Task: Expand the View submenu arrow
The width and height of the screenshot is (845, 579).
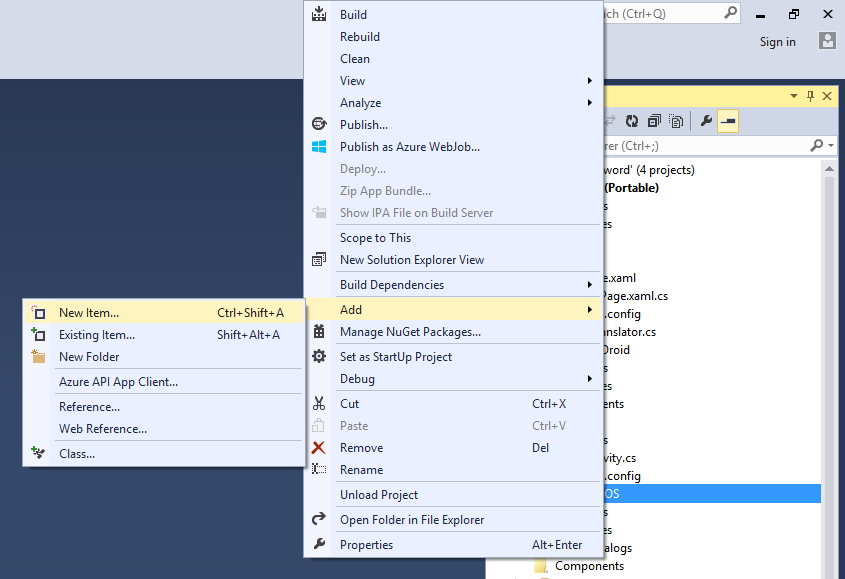Action: click(590, 81)
